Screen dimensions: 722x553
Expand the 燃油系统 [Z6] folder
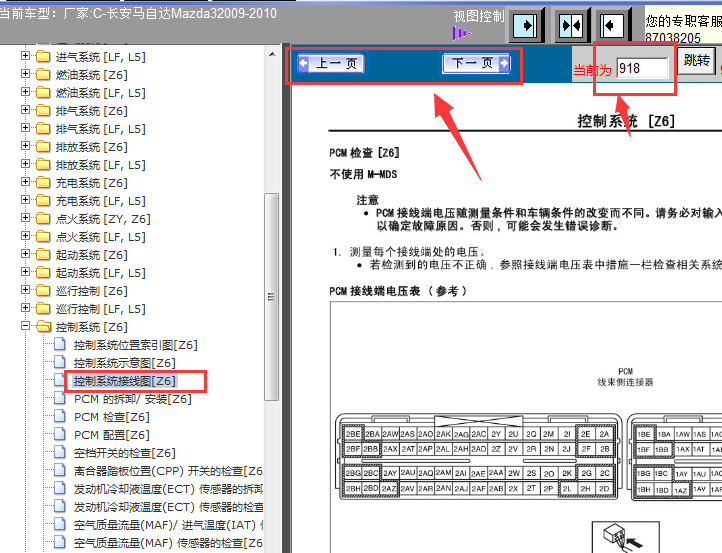[x=25, y=74]
